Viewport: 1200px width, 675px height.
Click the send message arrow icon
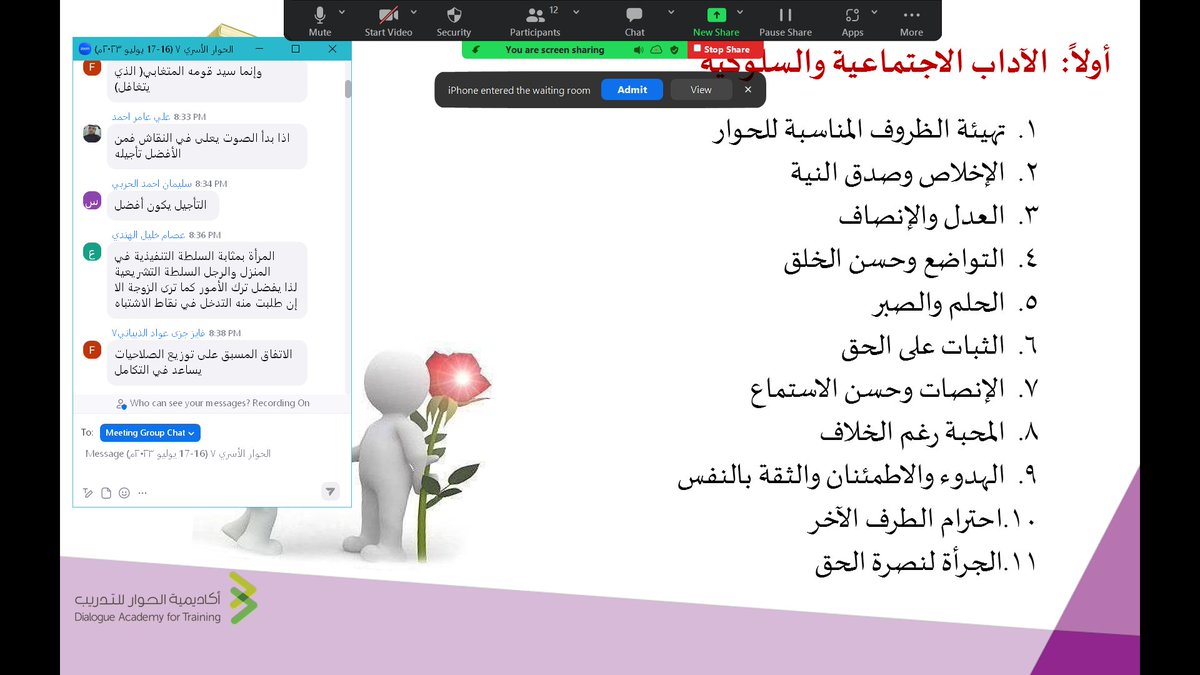pyautogui.click(x=330, y=491)
